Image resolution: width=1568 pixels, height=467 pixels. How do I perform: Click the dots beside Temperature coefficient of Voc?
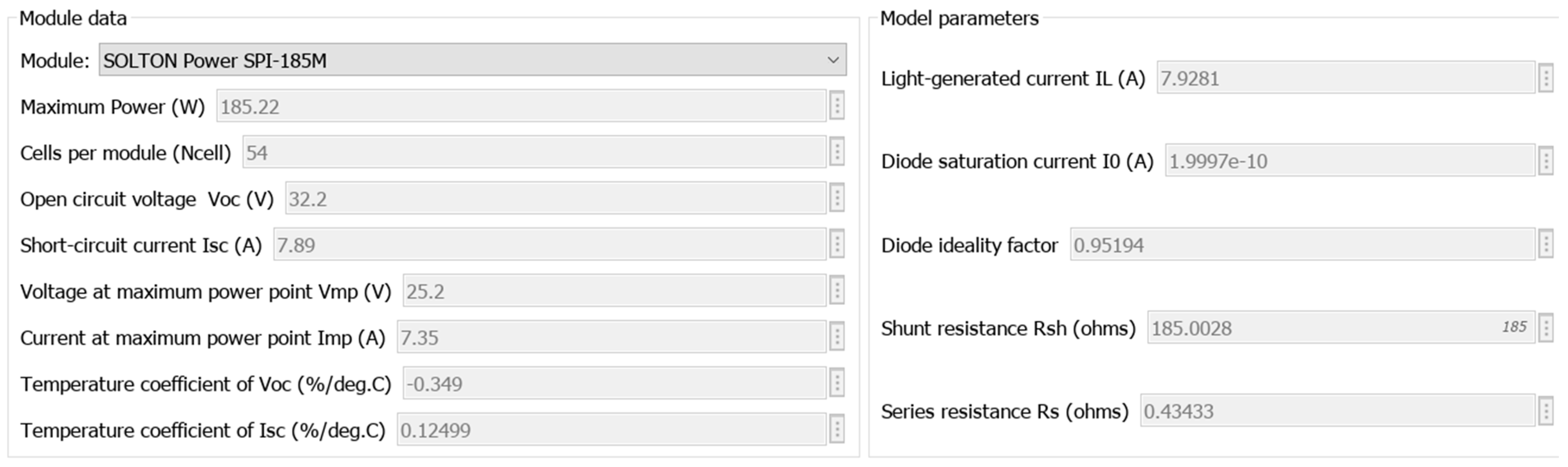(837, 383)
